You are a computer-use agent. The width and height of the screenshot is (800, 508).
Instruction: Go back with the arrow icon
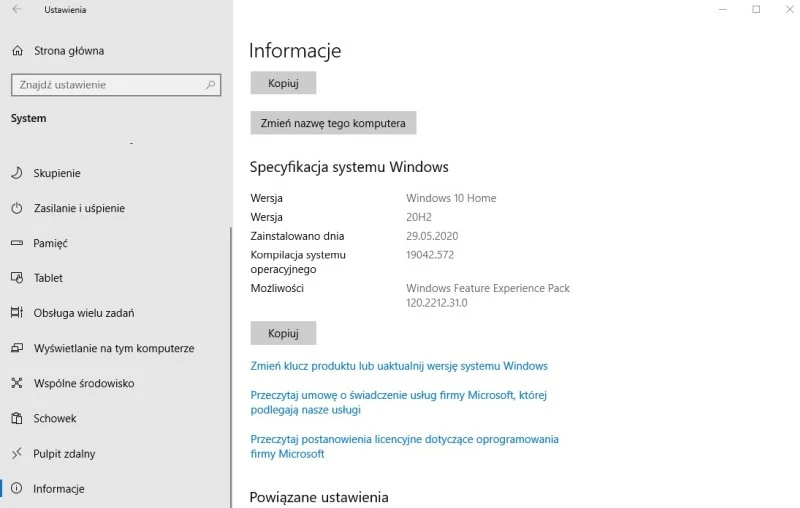tap(17, 9)
